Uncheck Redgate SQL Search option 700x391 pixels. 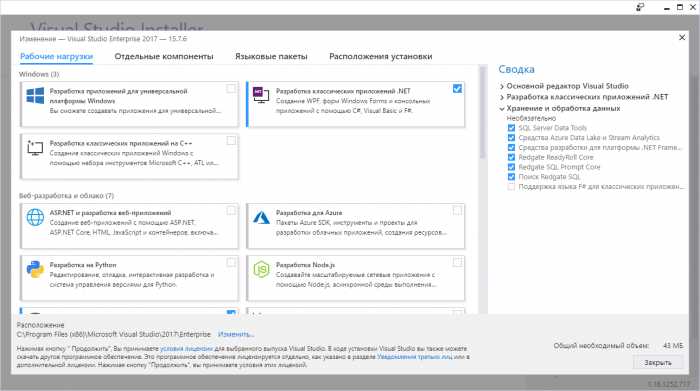click(511, 177)
